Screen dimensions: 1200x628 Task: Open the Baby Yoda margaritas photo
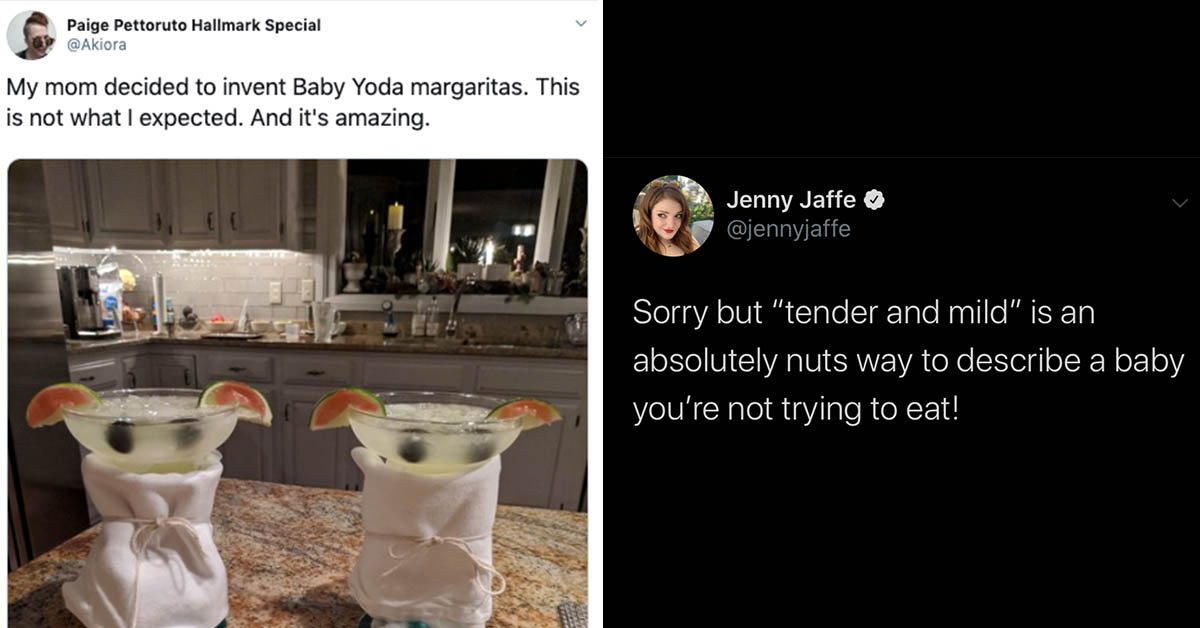(298, 393)
